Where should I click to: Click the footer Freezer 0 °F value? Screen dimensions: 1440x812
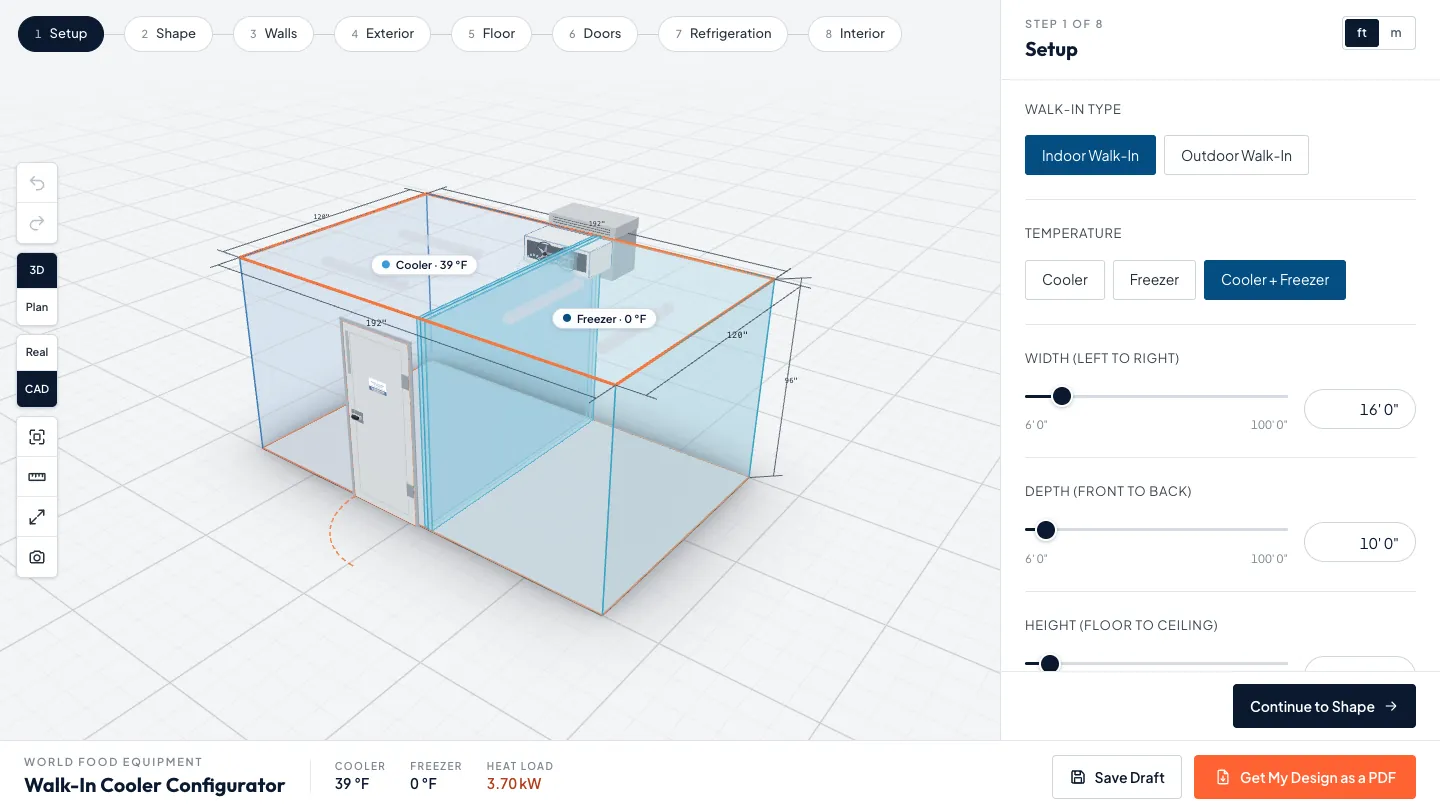pyautogui.click(x=423, y=783)
